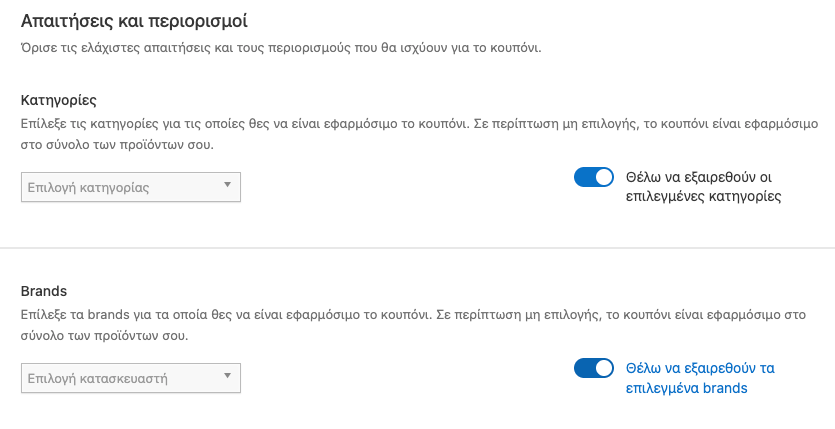Screen dimensions: 835x429
Task: Click the arrow icon in the manufacturer dropdown
Action: coord(227,376)
